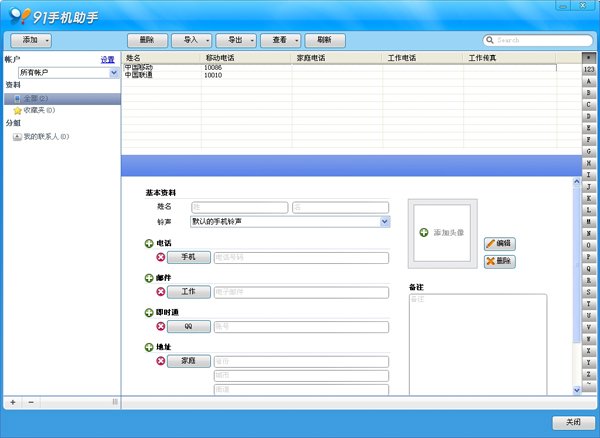Click the 关闭 button at bottom right
The width and height of the screenshot is (600, 438).
[573, 422]
